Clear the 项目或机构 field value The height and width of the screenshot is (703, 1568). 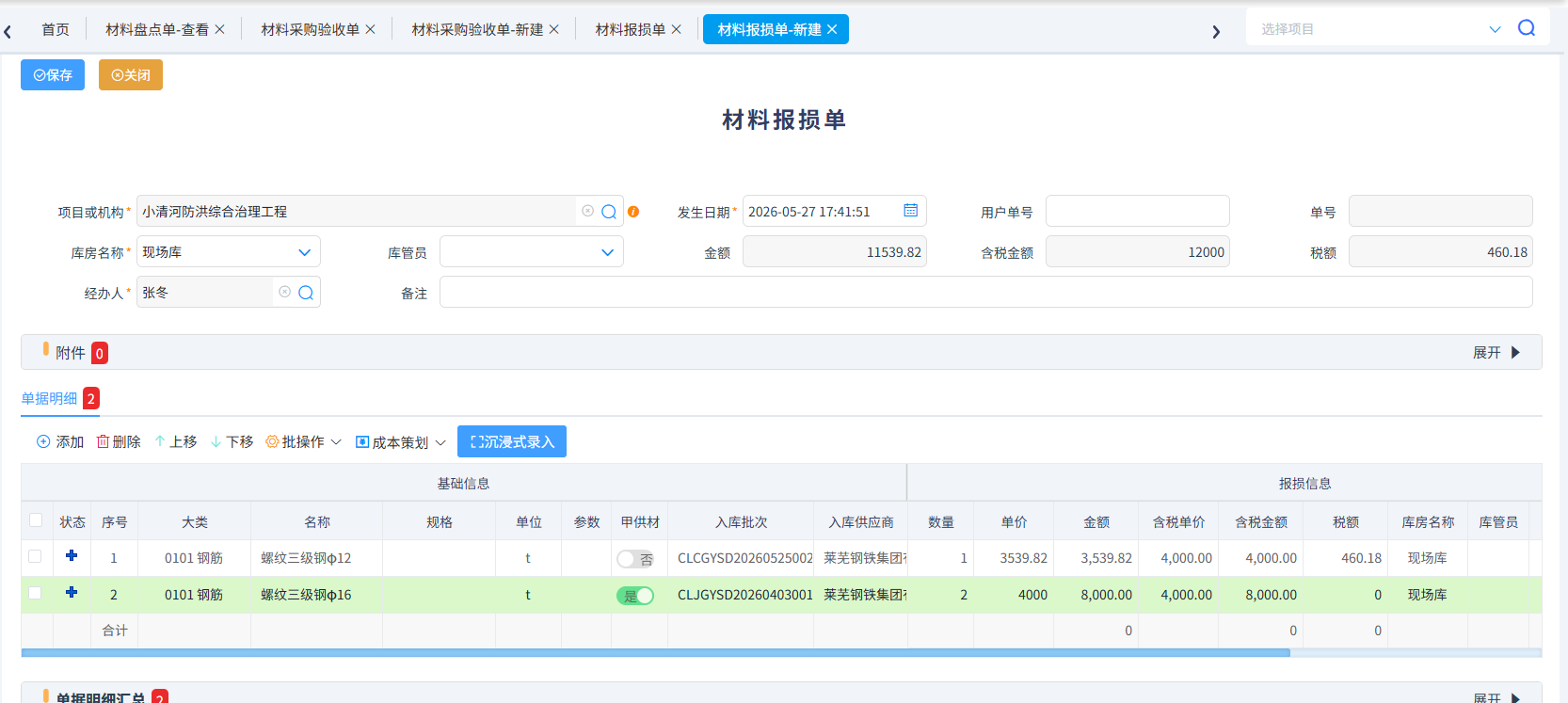(x=587, y=211)
